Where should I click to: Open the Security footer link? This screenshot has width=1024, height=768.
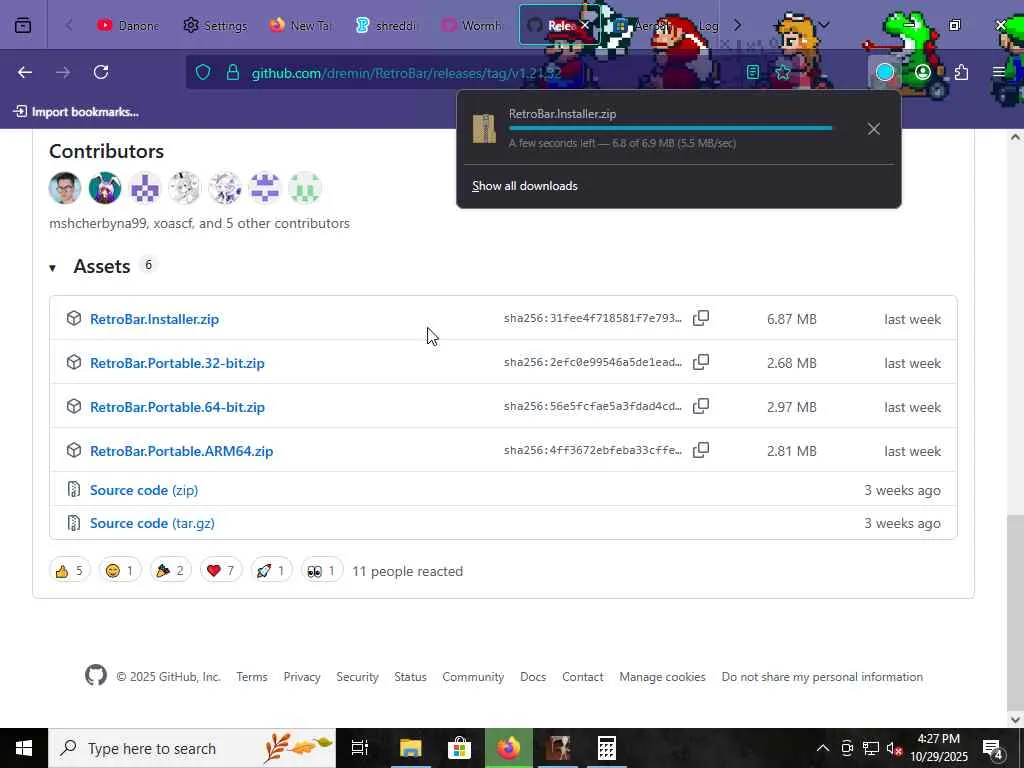[357, 677]
